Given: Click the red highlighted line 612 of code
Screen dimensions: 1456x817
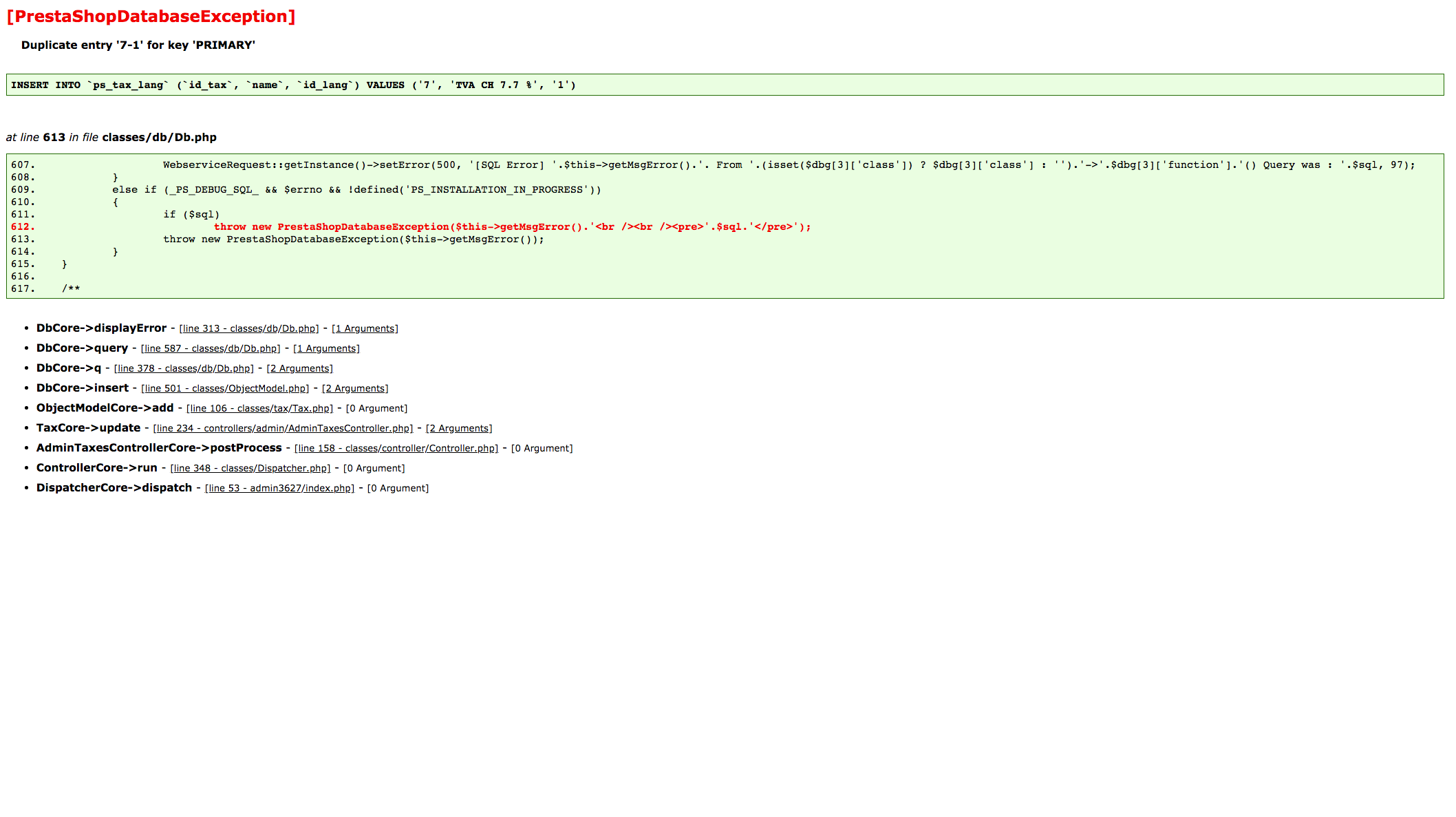Looking at the screenshot, I should 512,227.
